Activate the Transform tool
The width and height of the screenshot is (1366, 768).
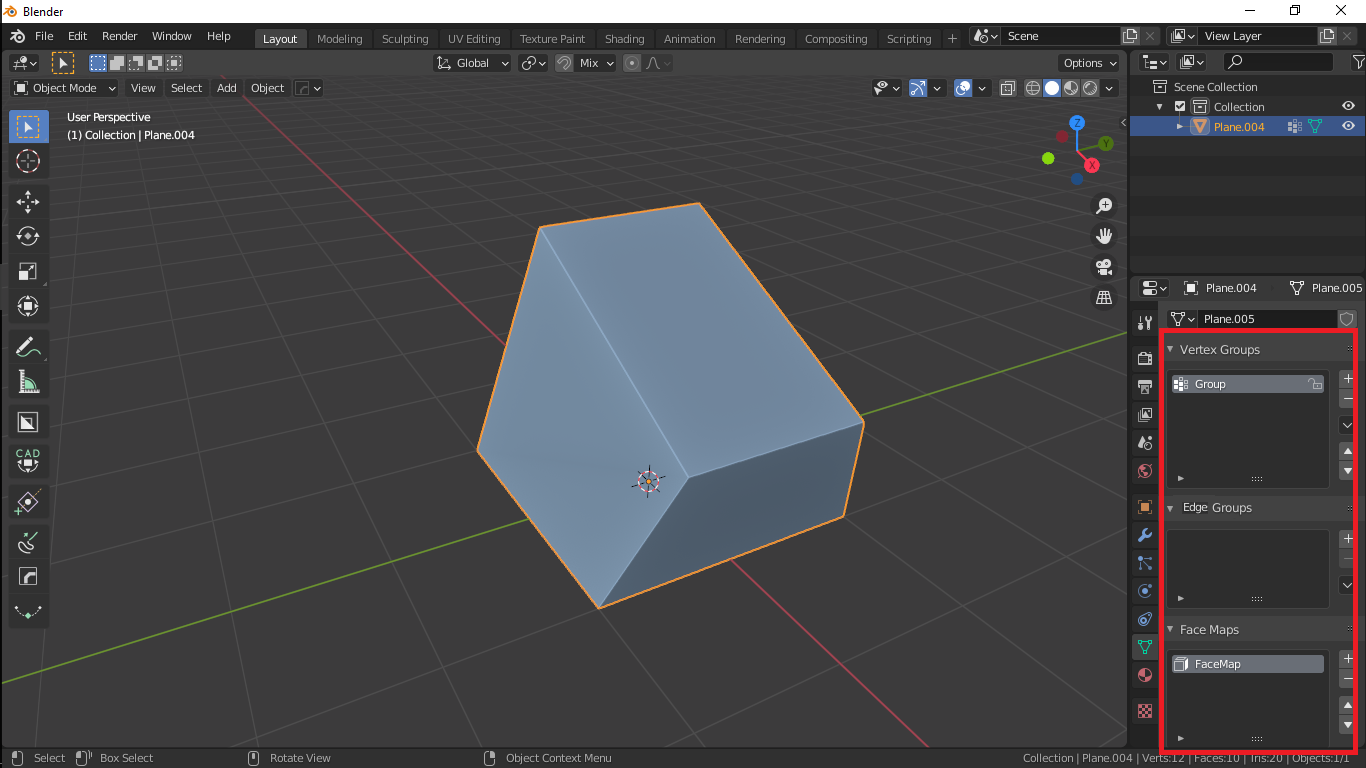coord(28,306)
